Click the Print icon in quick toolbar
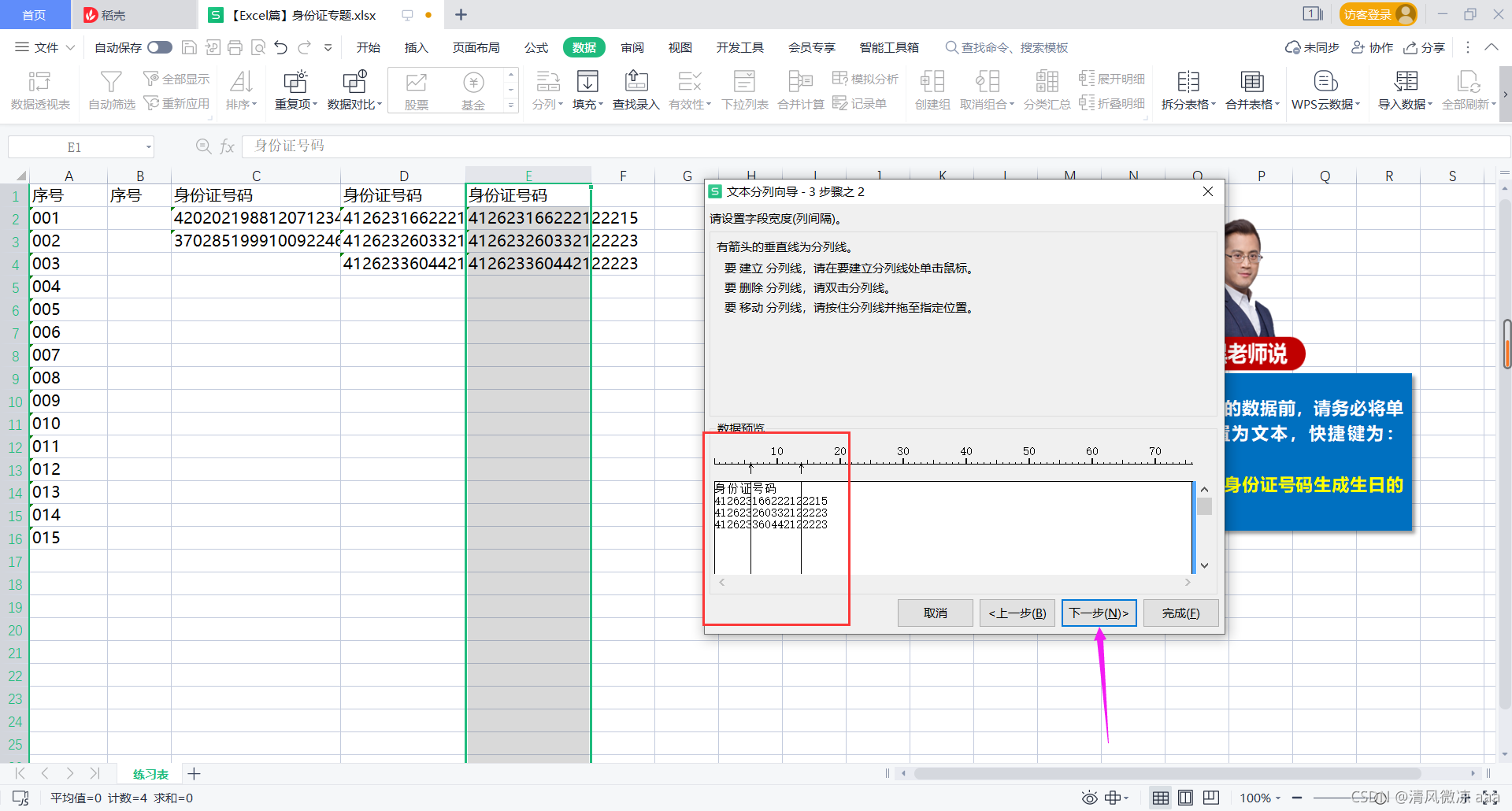1512x811 pixels. pos(235,48)
